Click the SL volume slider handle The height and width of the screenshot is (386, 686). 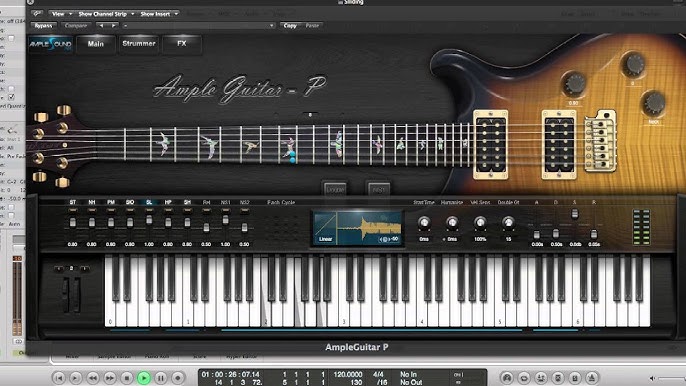pyautogui.click(x=149, y=220)
